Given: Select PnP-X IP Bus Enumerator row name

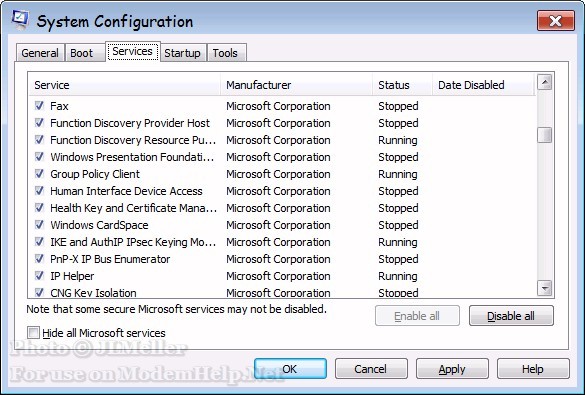Looking at the screenshot, I should 110,259.
